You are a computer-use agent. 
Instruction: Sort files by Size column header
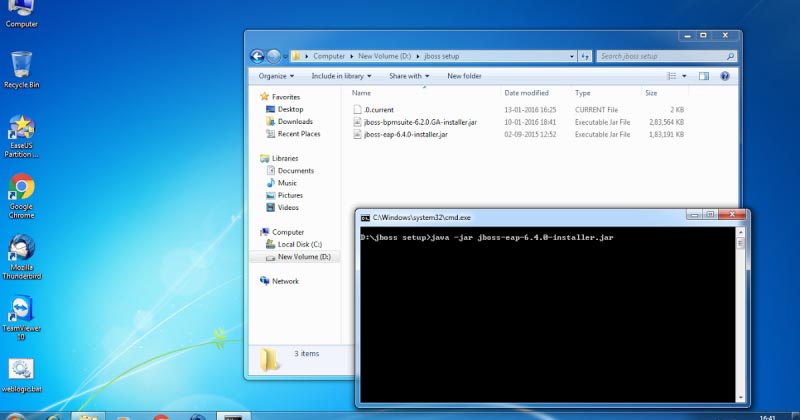[651, 93]
